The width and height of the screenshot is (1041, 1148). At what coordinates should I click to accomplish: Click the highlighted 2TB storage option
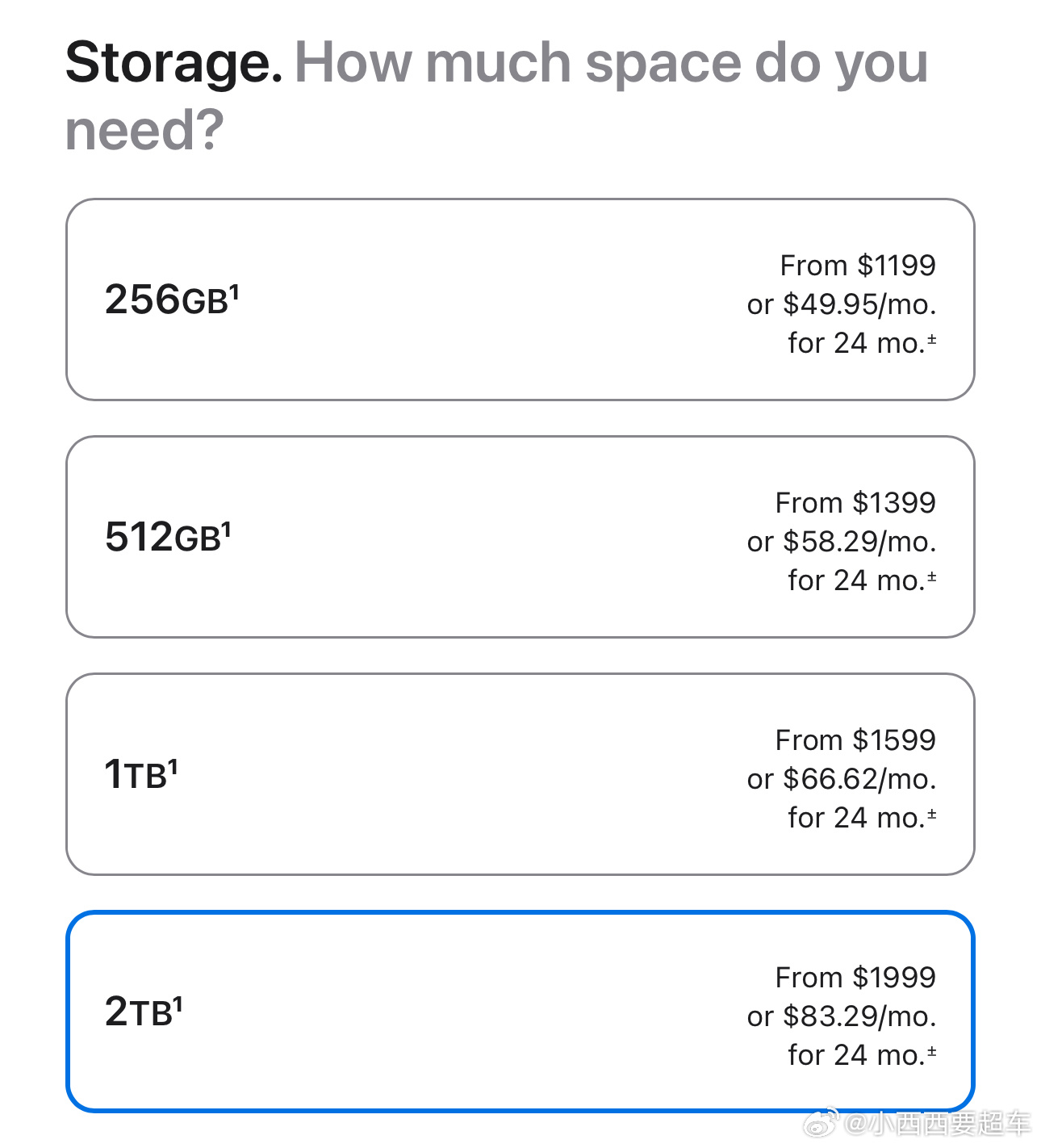[x=520, y=1012]
